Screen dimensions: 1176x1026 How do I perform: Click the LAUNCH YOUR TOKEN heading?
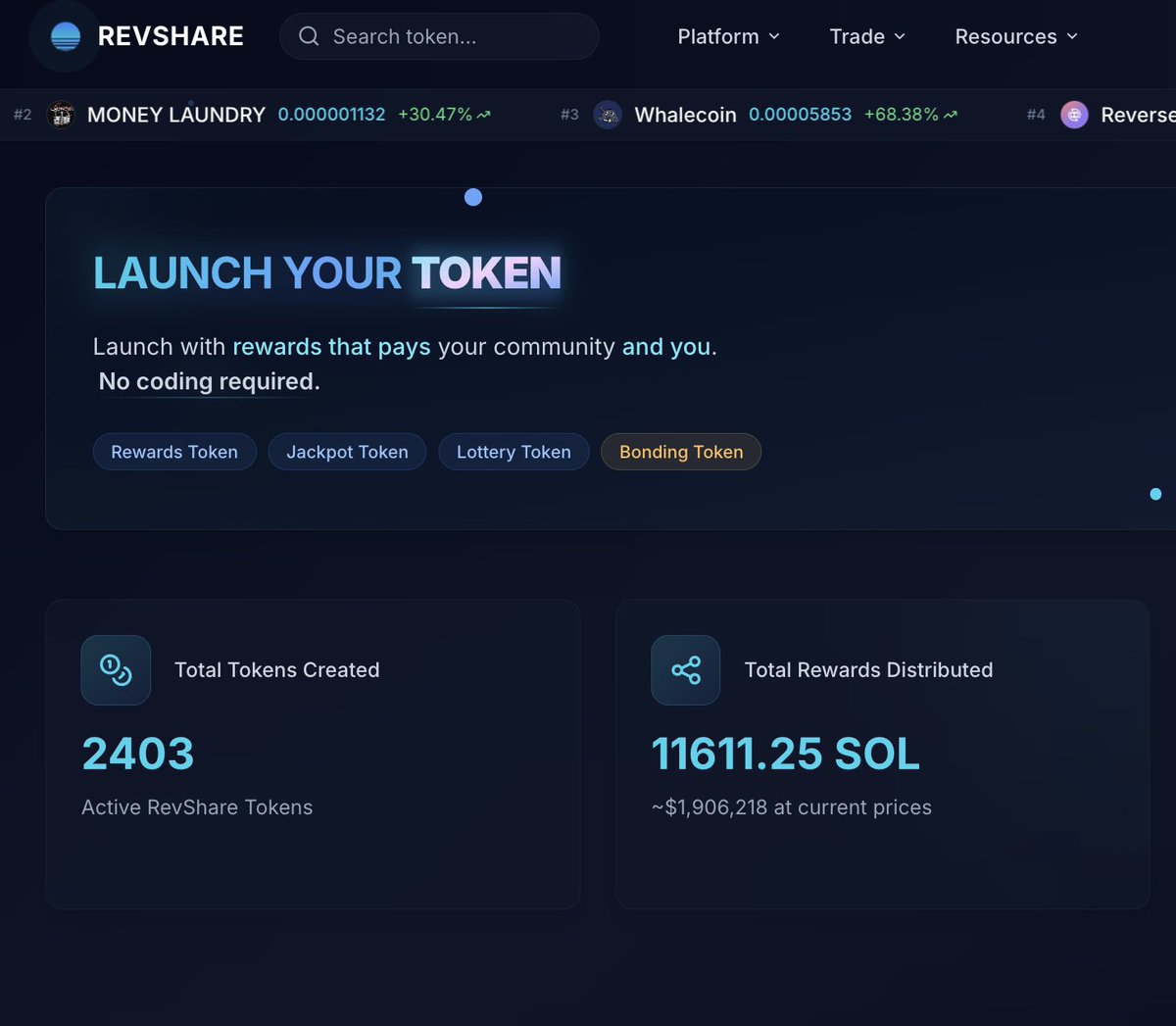click(x=327, y=272)
